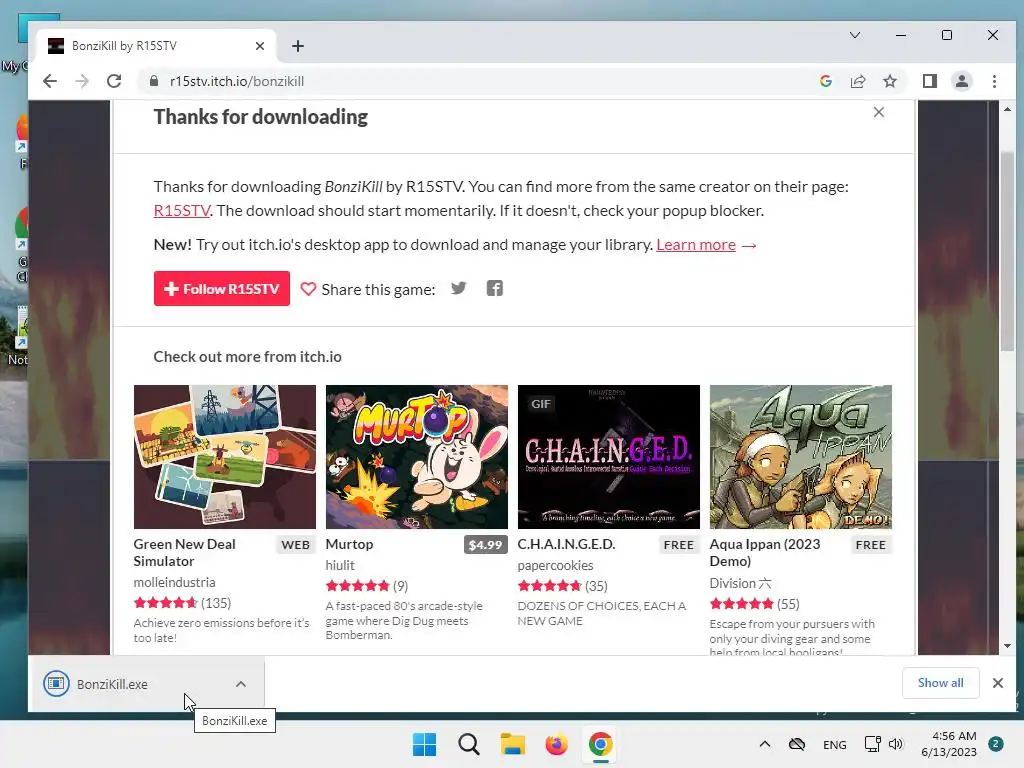Open C.H.A.I.N.G.E.D. game thumbnail

609,456
